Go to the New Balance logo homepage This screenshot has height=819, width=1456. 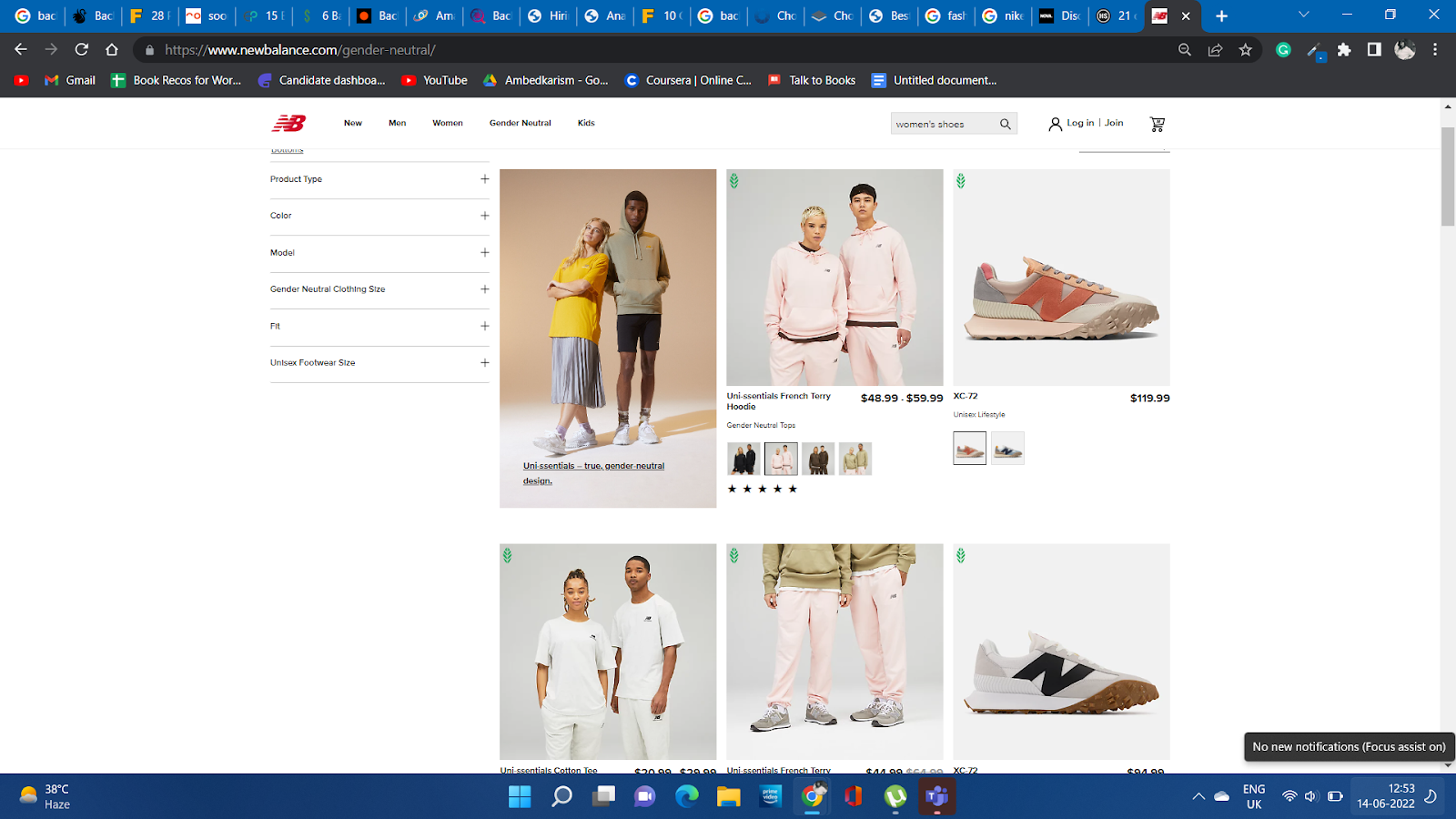pos(288,123)
